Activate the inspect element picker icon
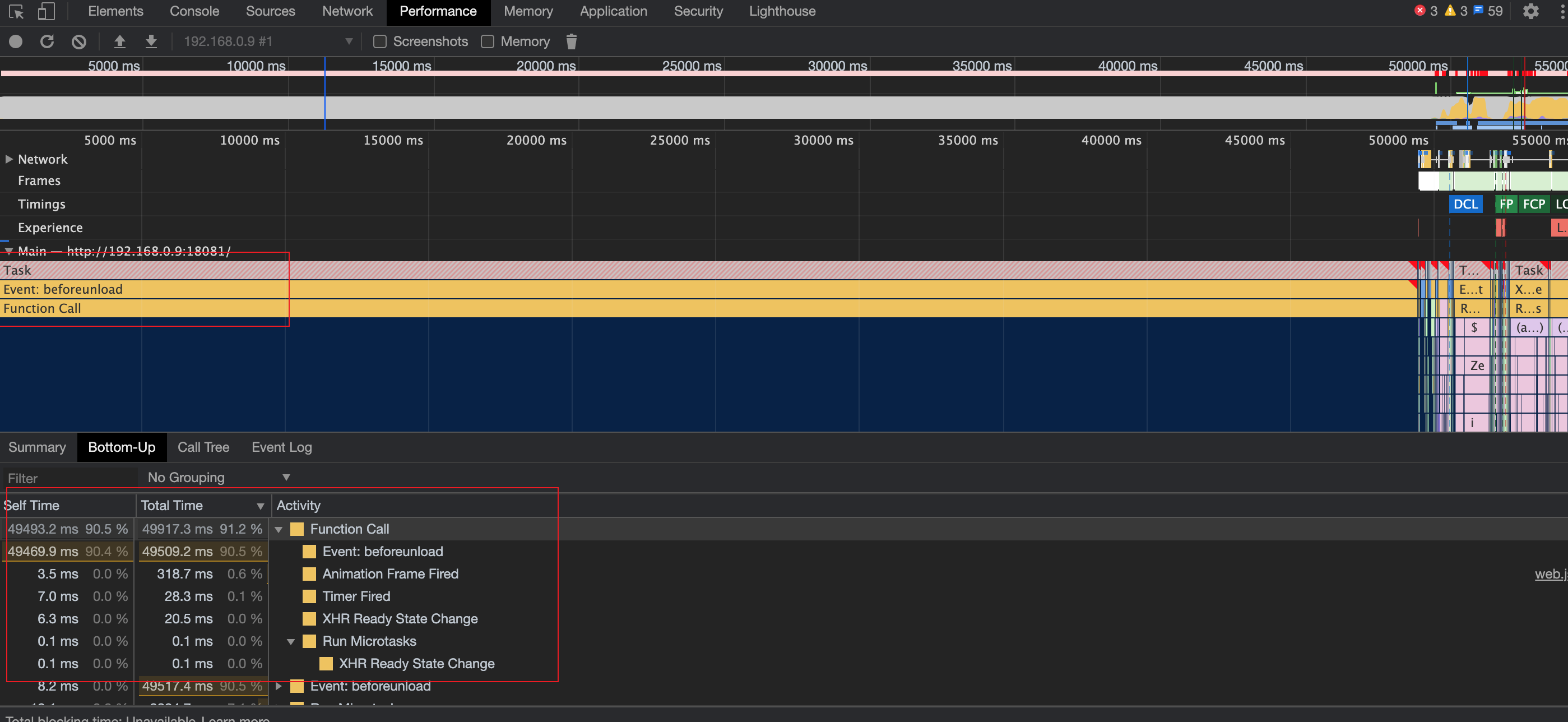The height and width of the screenshot is (722, 1568). (16, 12)
